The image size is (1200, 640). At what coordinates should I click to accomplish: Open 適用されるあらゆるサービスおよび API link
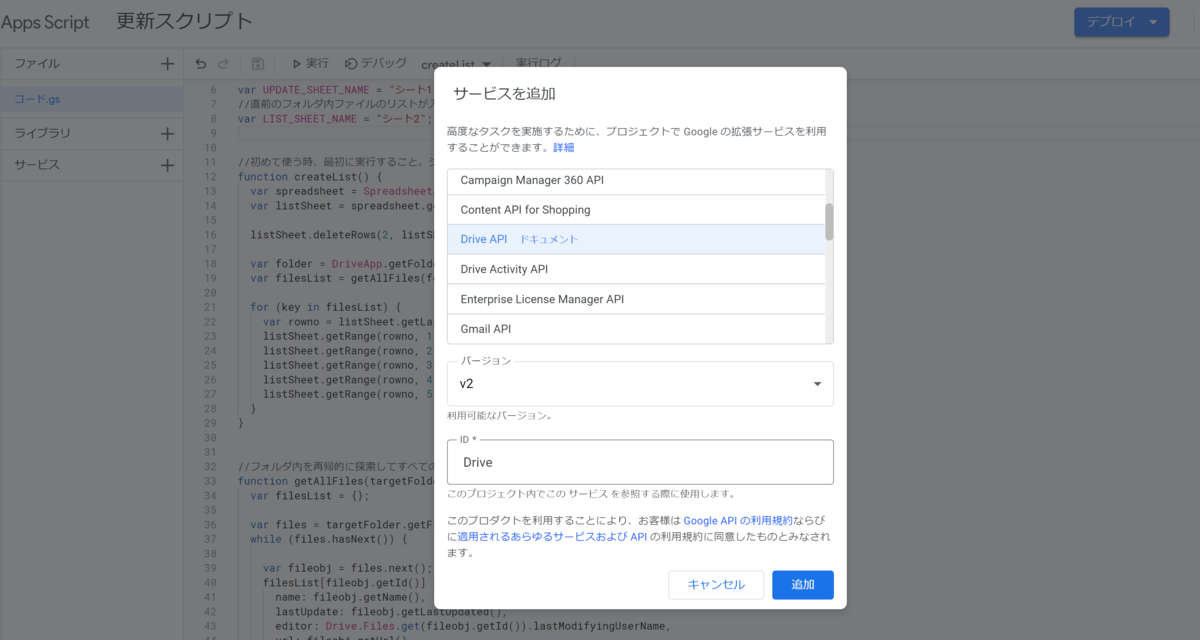coord(553,537)
